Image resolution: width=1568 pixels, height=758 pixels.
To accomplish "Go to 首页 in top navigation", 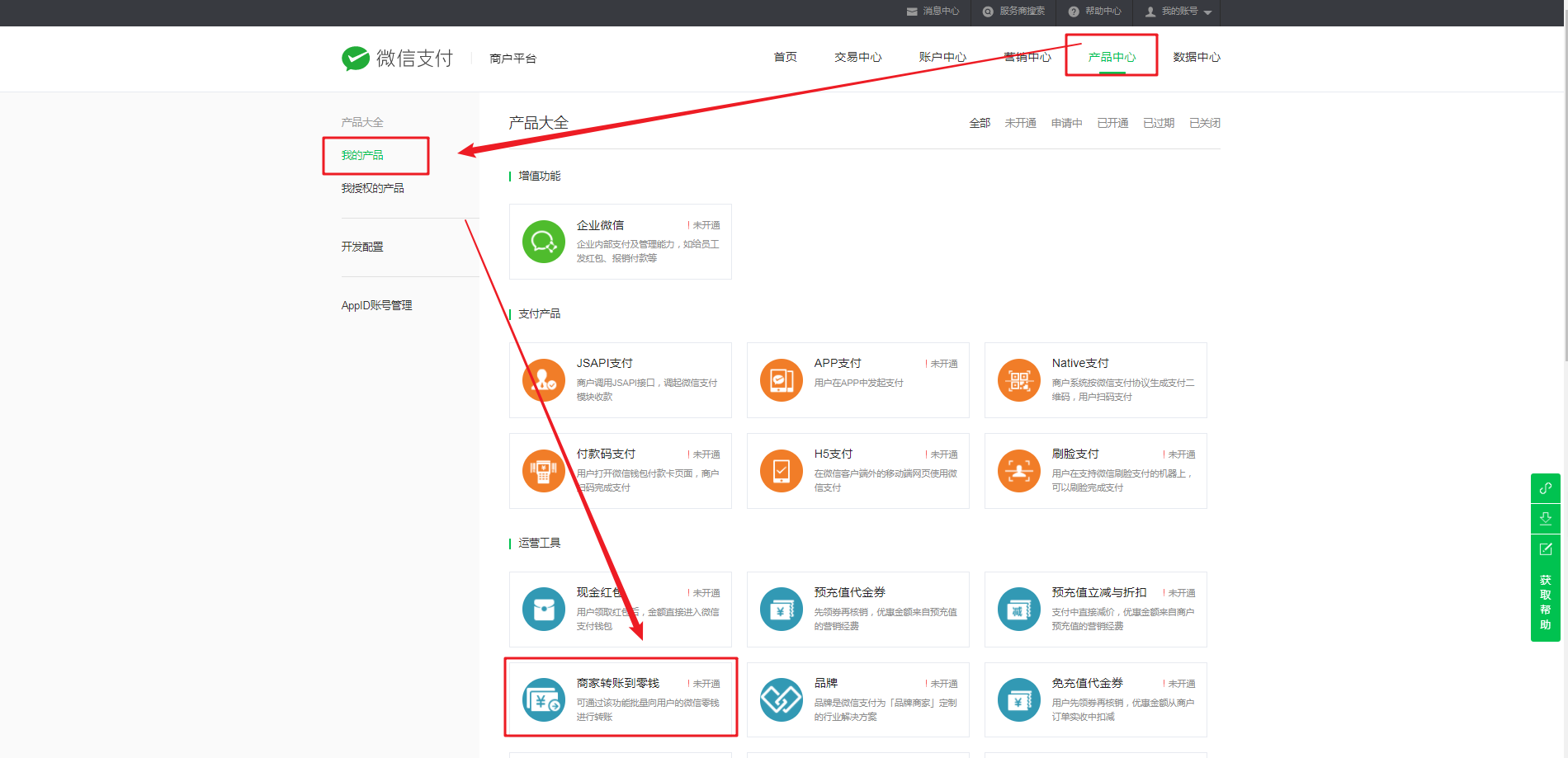I will pos(786,57).
